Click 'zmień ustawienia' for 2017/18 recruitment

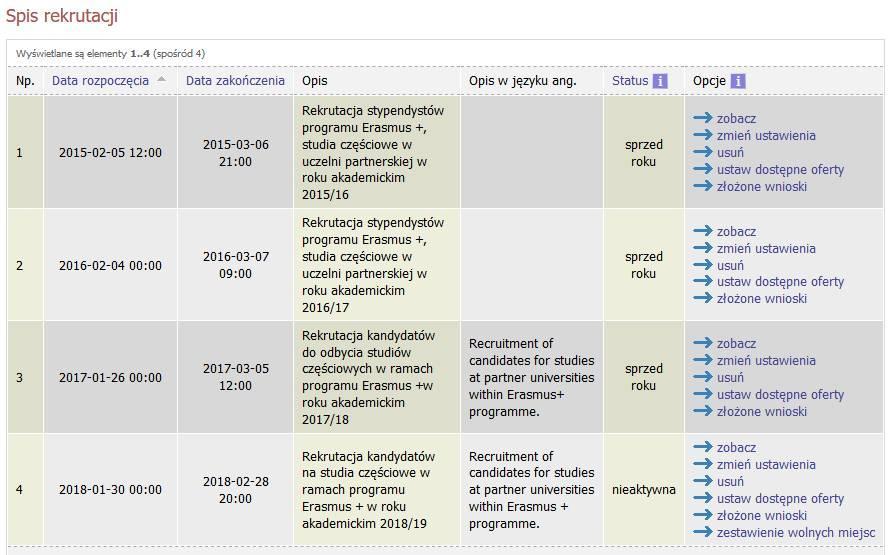pyautogui.click(x=766, y=361)
